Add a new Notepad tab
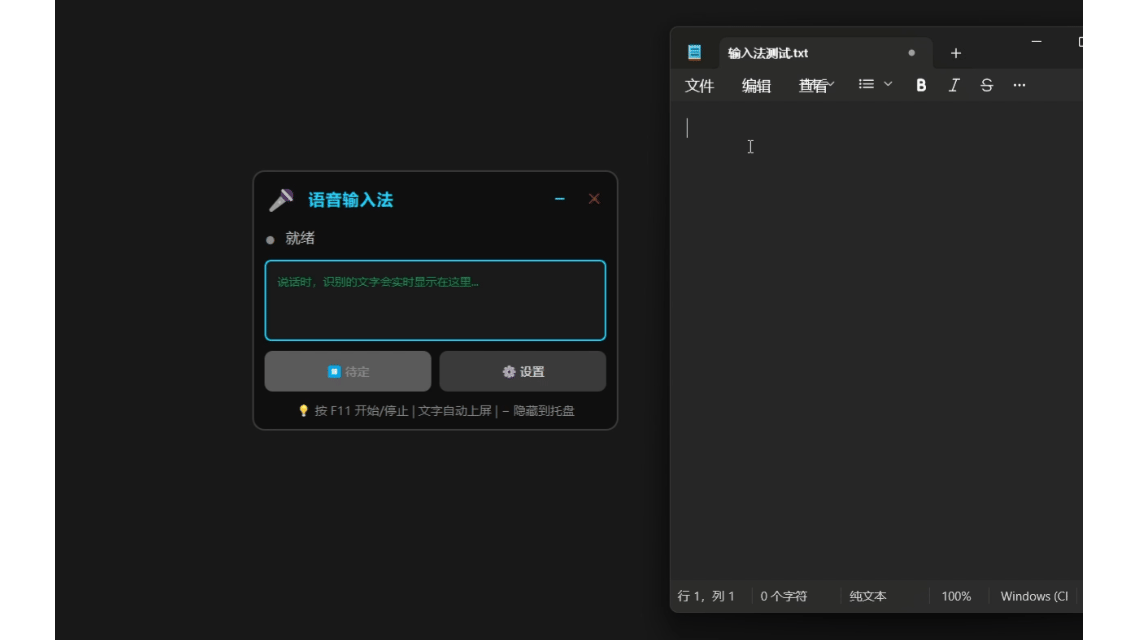The width and height of the screenshot is (1138, 640). 956,53
